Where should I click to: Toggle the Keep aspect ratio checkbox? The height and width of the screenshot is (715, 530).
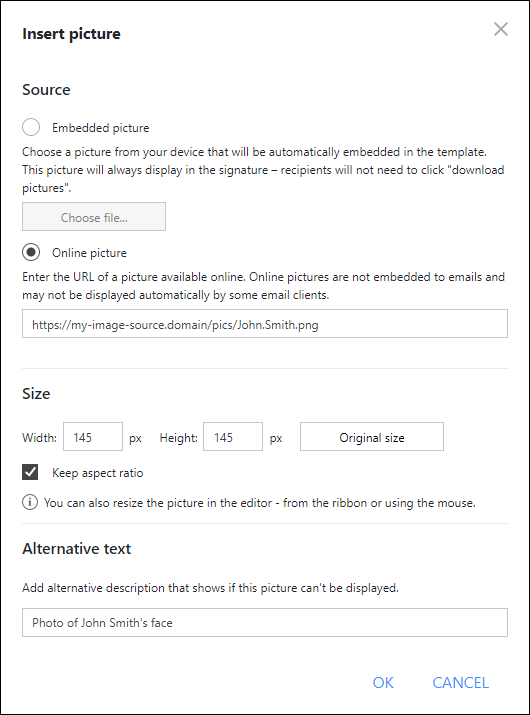31,472
